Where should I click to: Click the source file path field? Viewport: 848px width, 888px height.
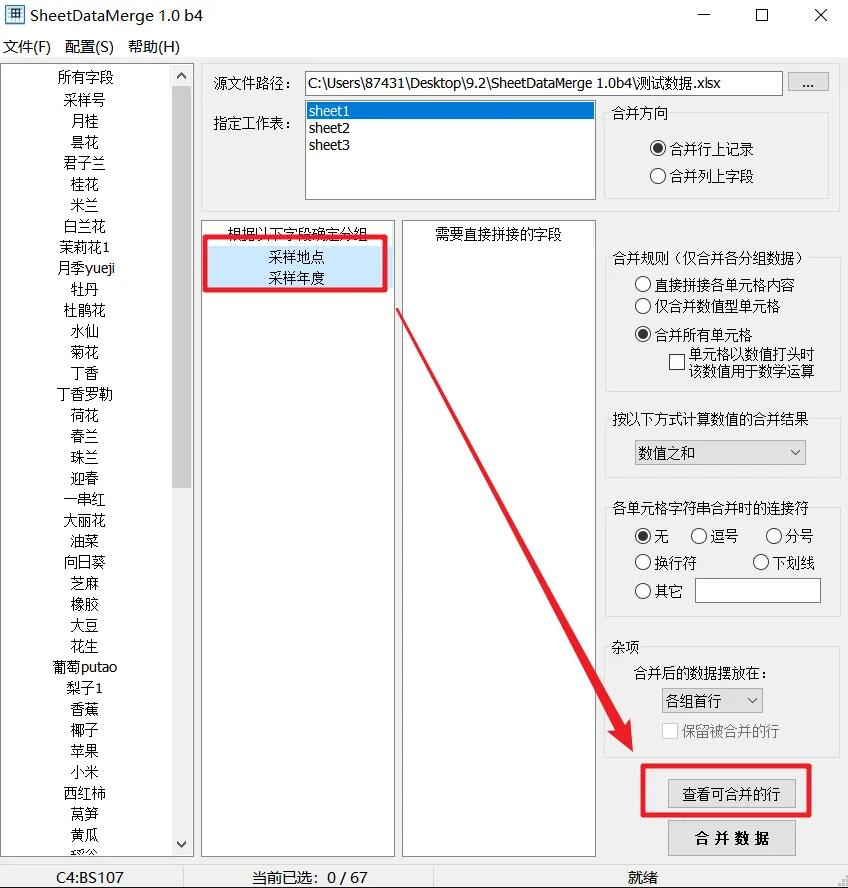(543, 83)
